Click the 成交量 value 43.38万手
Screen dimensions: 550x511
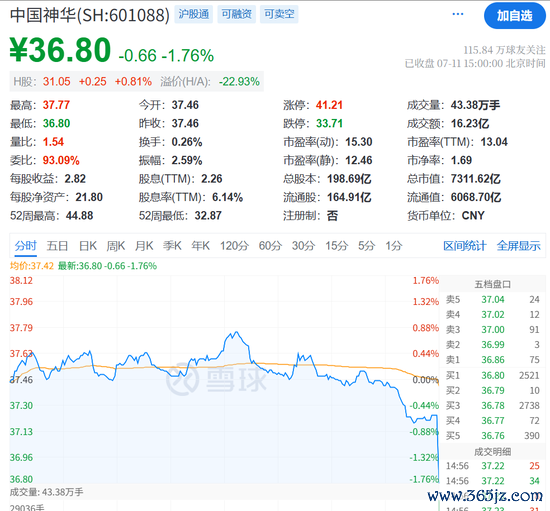click(x=475, y=105)
